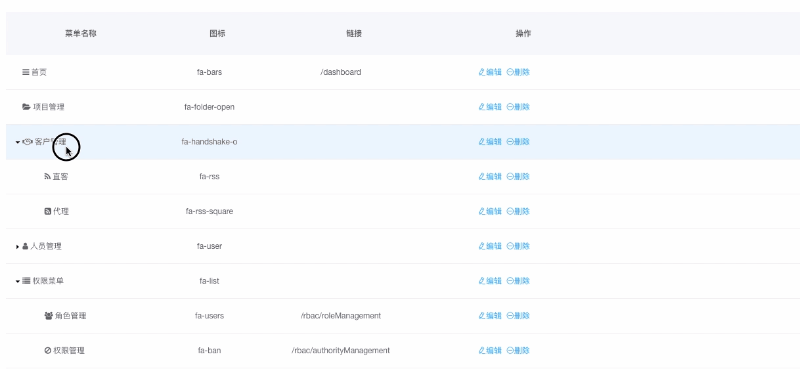
Task: Click the ban icon beside 权限管理
Action: [48, 351]
